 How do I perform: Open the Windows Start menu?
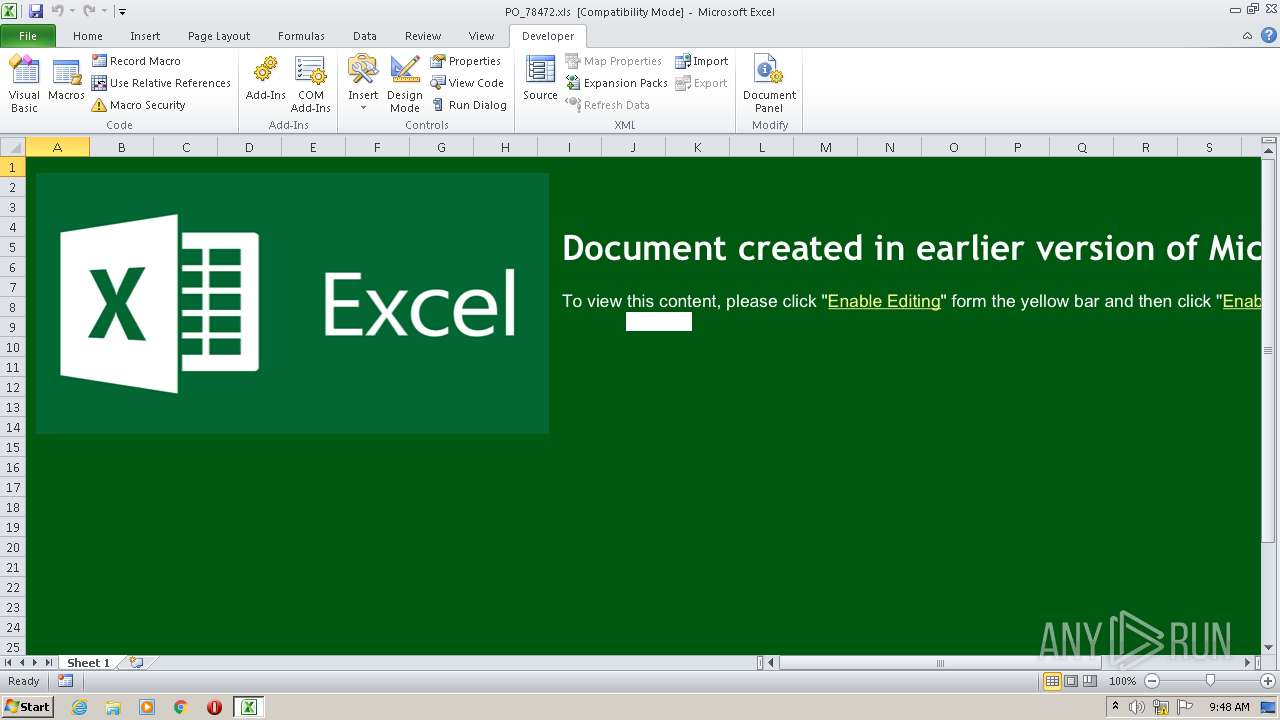(x=27, y=706)
